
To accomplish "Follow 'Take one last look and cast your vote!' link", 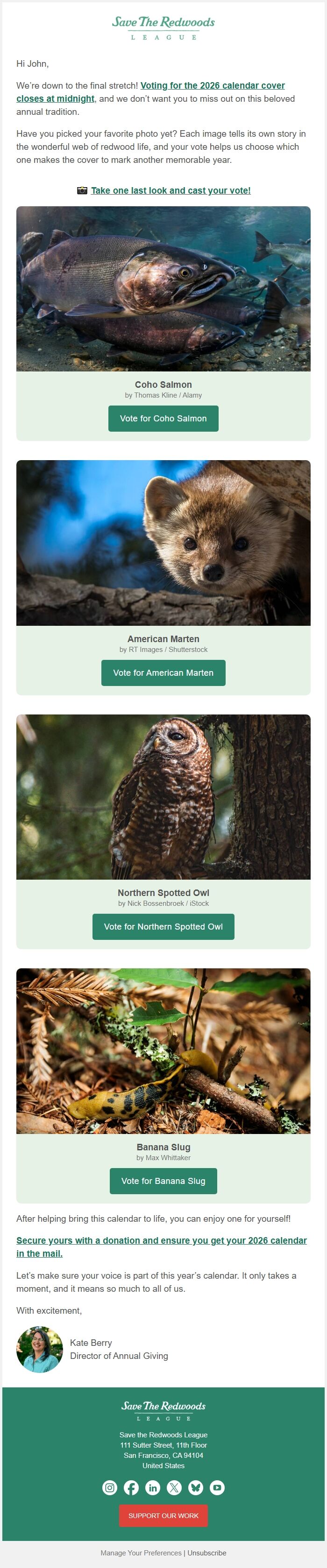I will [171, 190].
